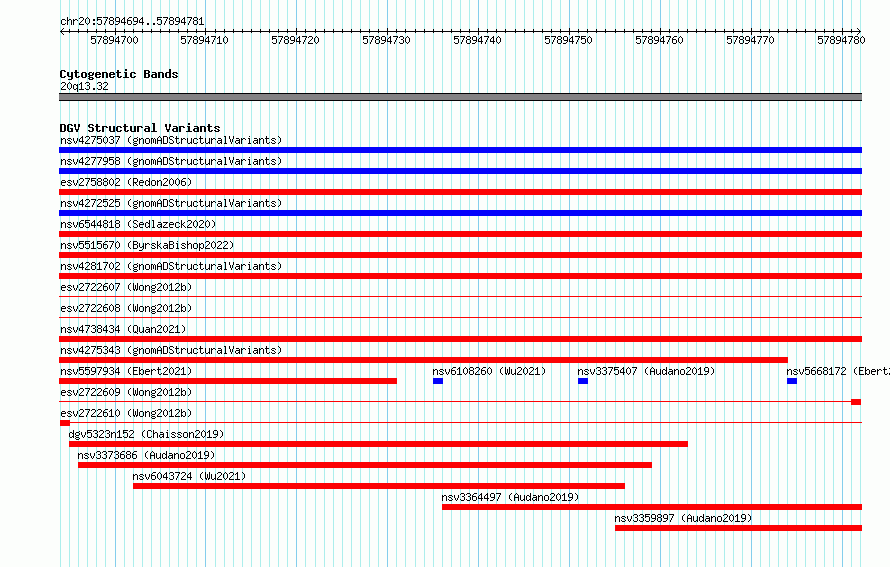Image resolution: width=890 pixels, height=567 pixels.
Task: Select the nsv6043724 (Wu2021) label
Action: [190, 476]
